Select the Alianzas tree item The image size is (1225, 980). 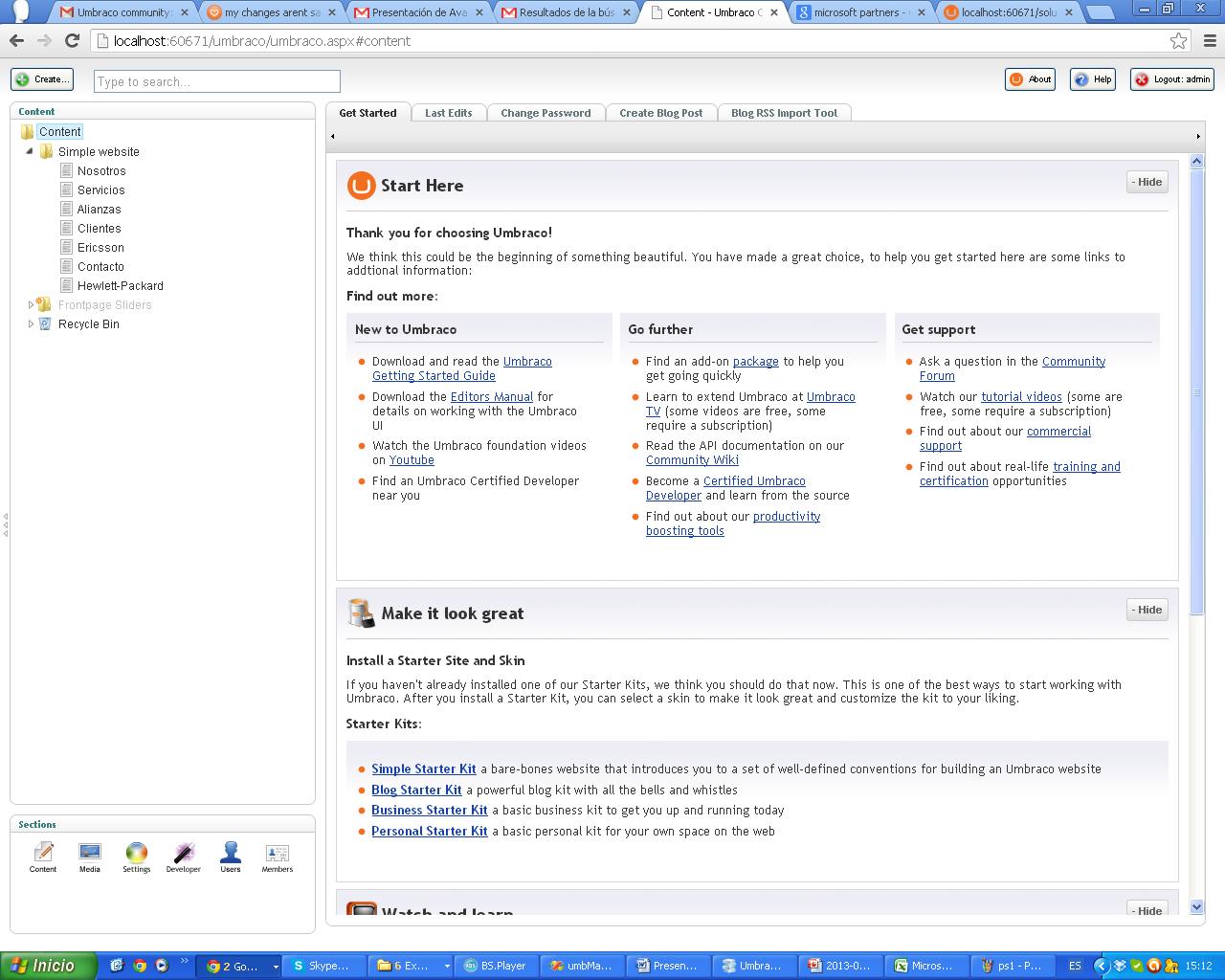point(100,209)
